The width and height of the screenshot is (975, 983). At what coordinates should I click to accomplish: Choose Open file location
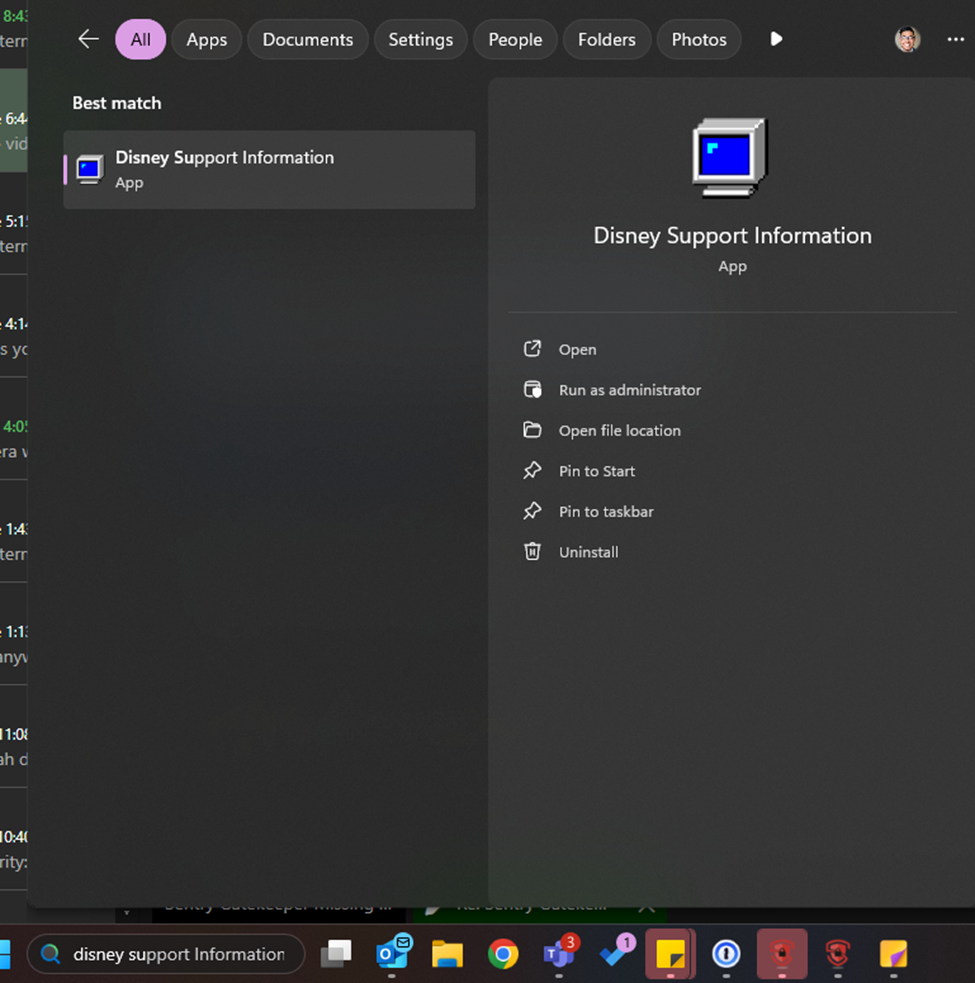(619, 431)
